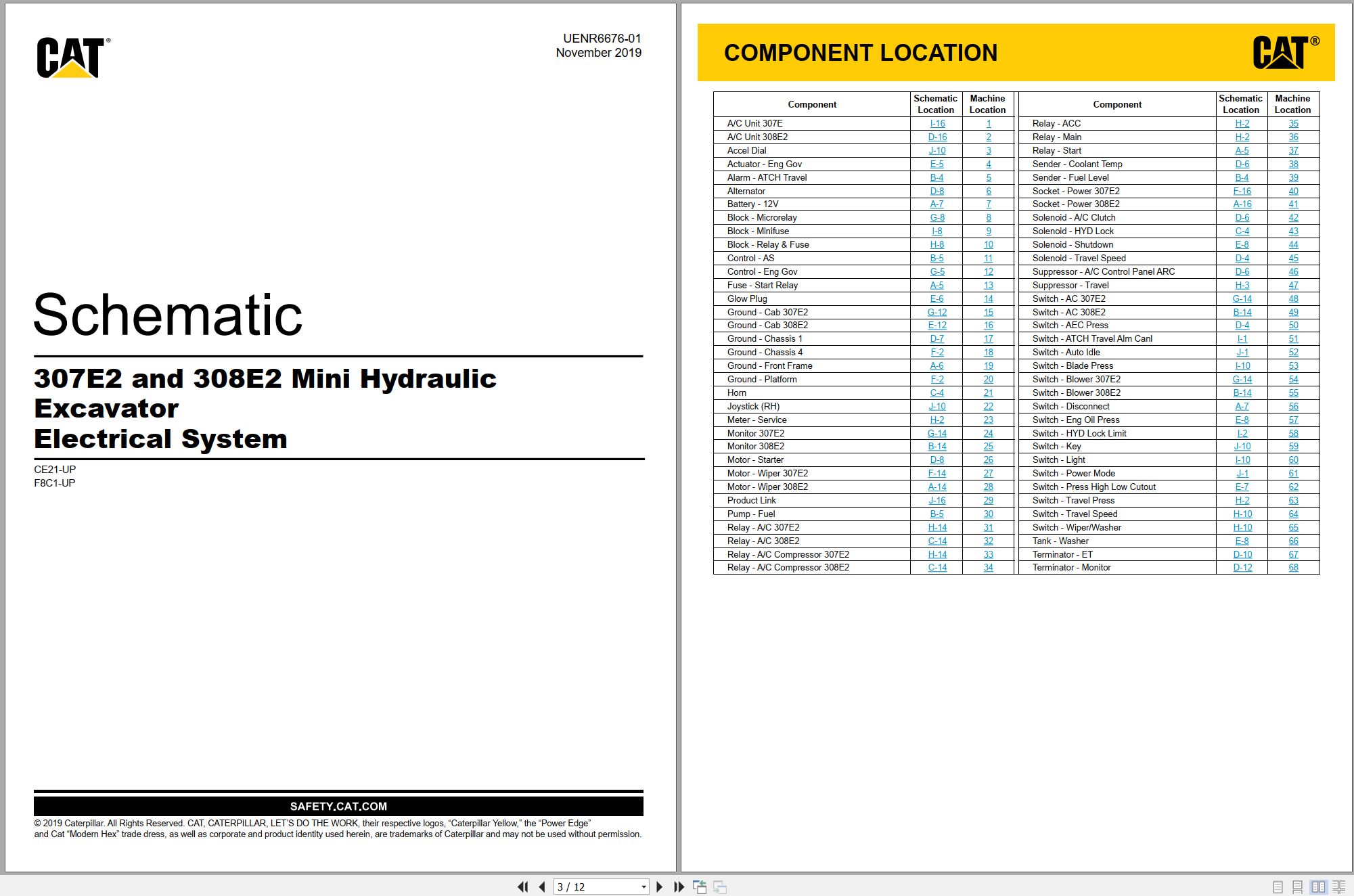This screenshot has width=1354, height=896.
Task: Open Relay - Main machine location 36
Action: click(1294, 137)
